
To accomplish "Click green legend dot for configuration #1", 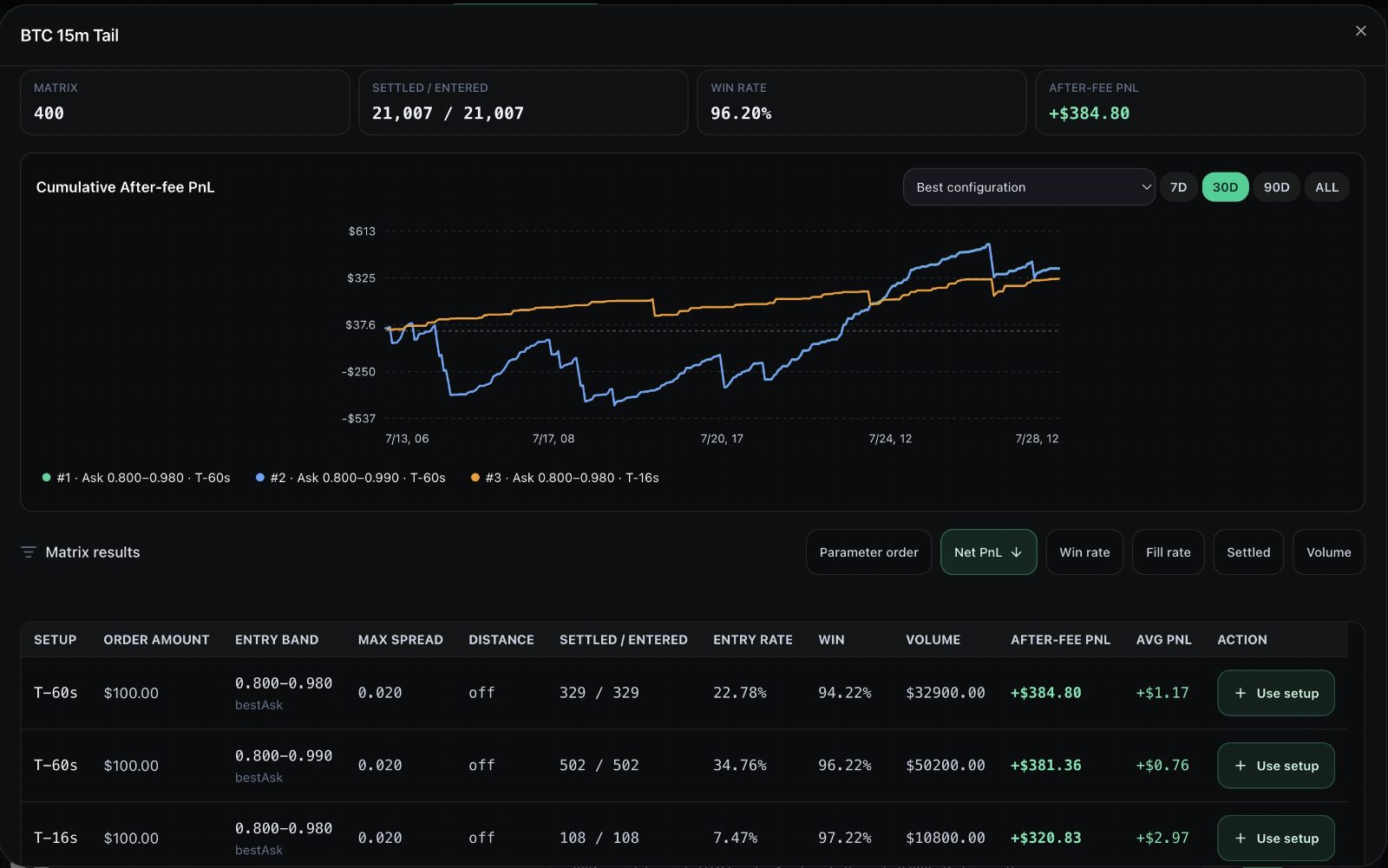I will pyautogui.click(x=46, y=478).
